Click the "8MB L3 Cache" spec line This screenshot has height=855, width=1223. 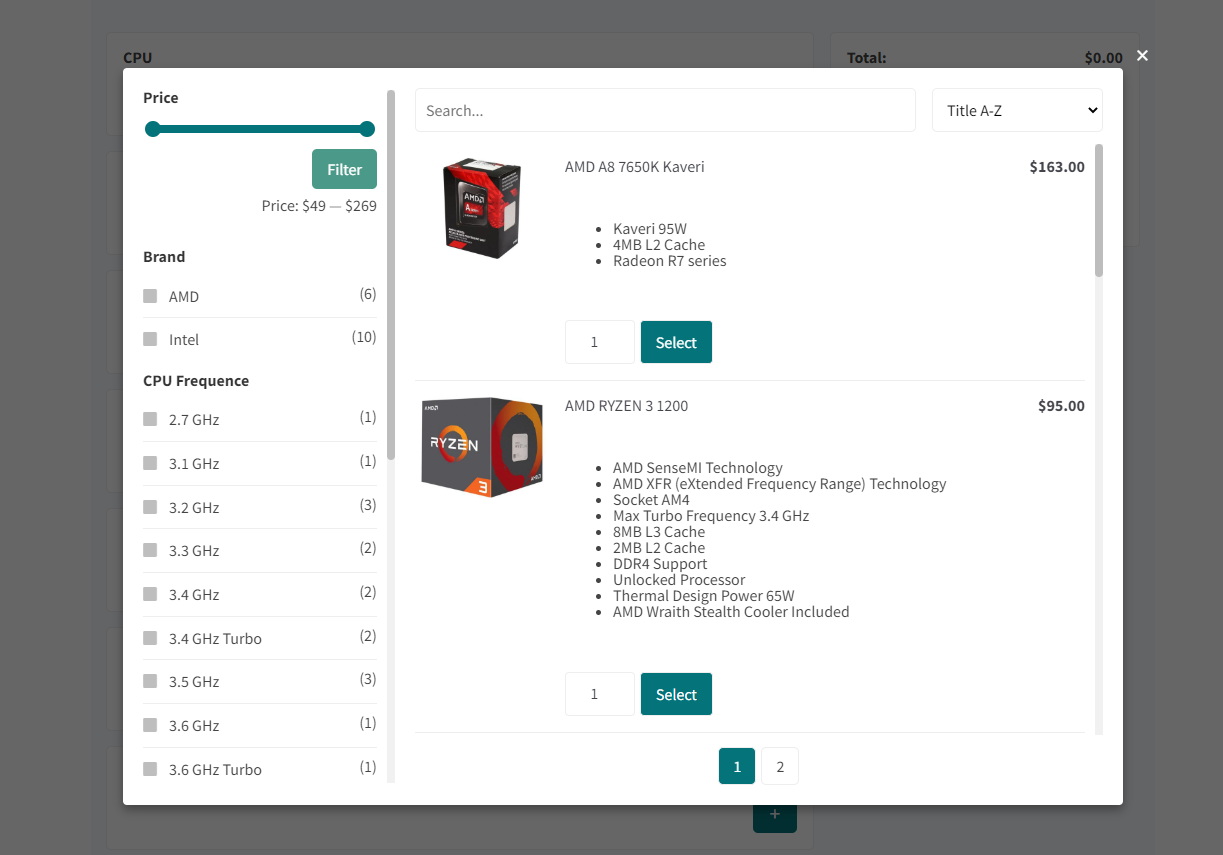point(659,532)
